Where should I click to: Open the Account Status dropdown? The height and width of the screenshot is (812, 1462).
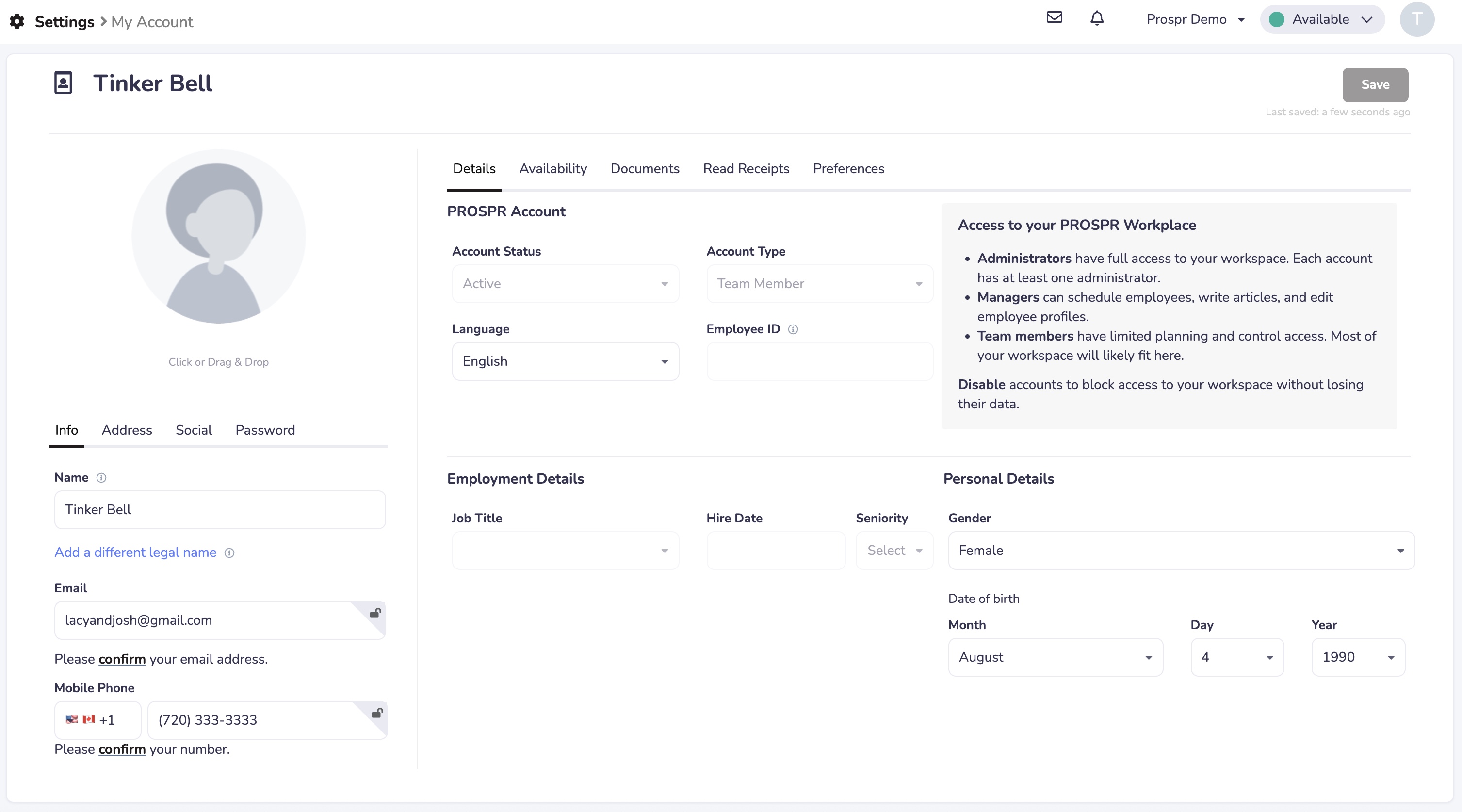point(565,284)
